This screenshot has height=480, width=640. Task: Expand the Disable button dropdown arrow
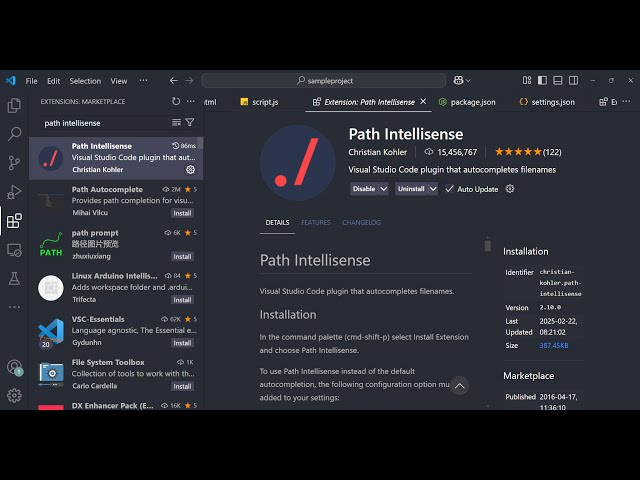383,189
